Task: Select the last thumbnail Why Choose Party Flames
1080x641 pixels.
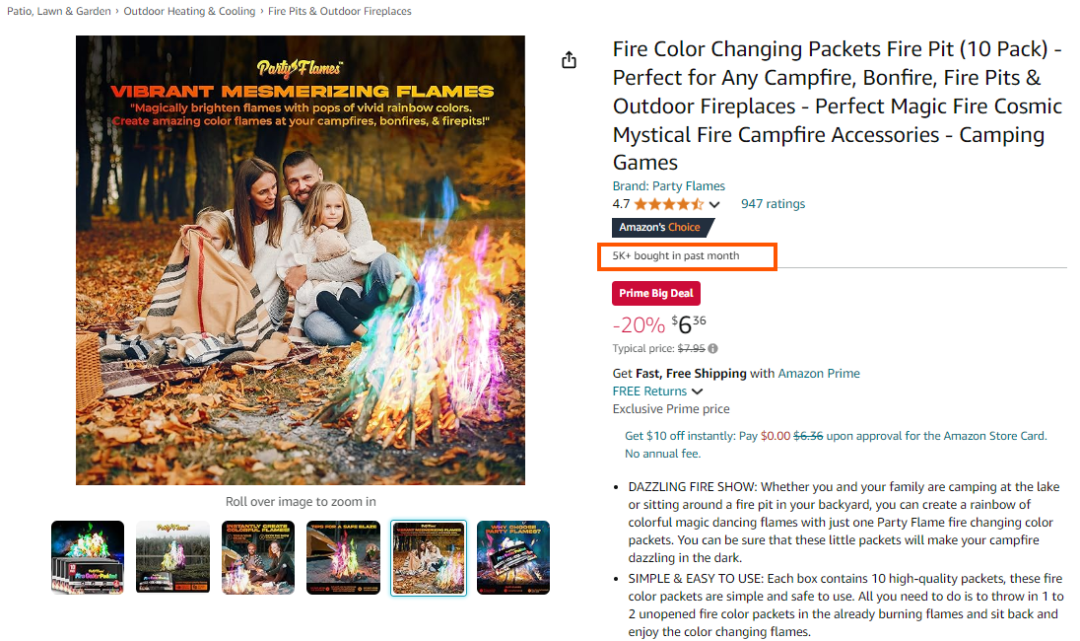Action: point(513,557)
